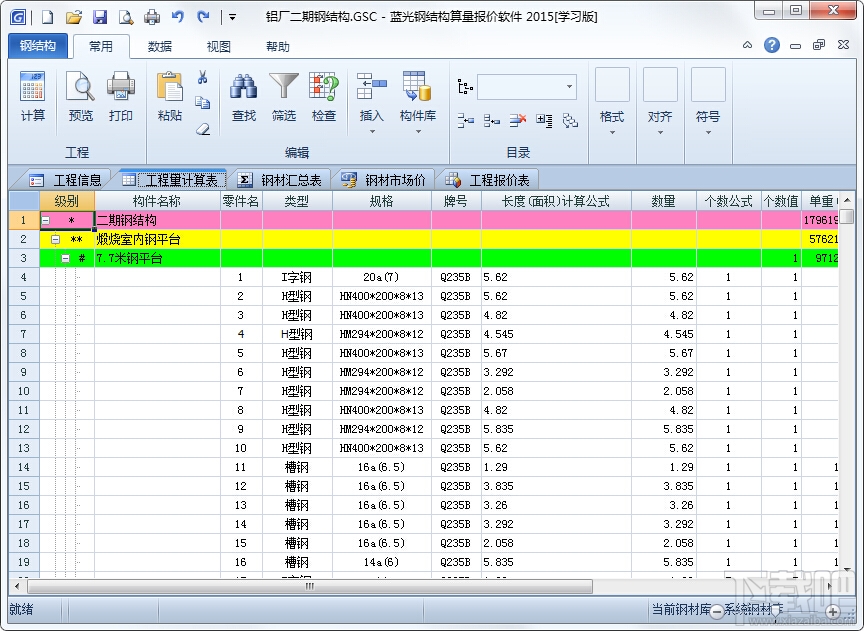Click the insert-child-node icon under 目录
Screen dimensions: 864x631
click(x=492, y=120)
